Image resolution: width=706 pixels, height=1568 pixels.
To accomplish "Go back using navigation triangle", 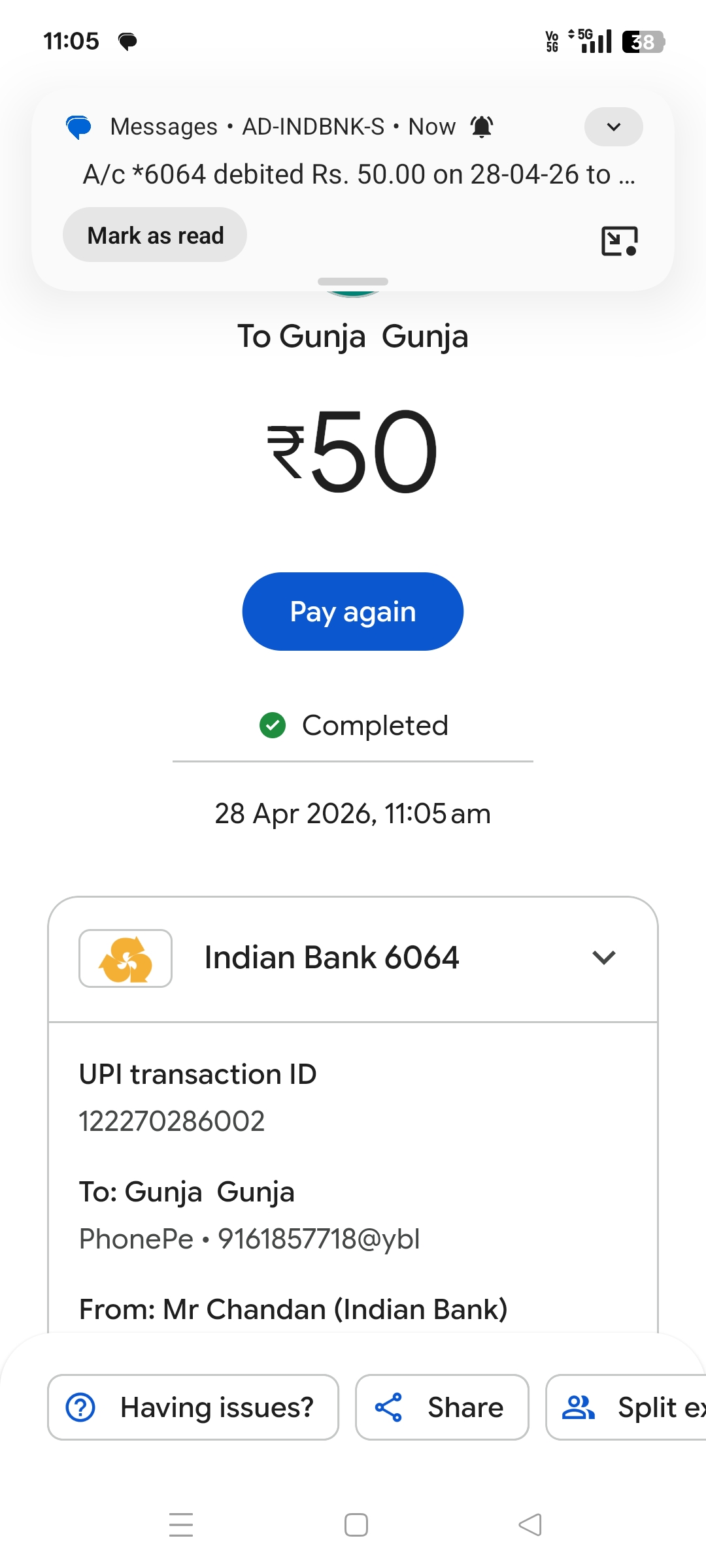I will pyautogui.click(x=530, y=1525).
